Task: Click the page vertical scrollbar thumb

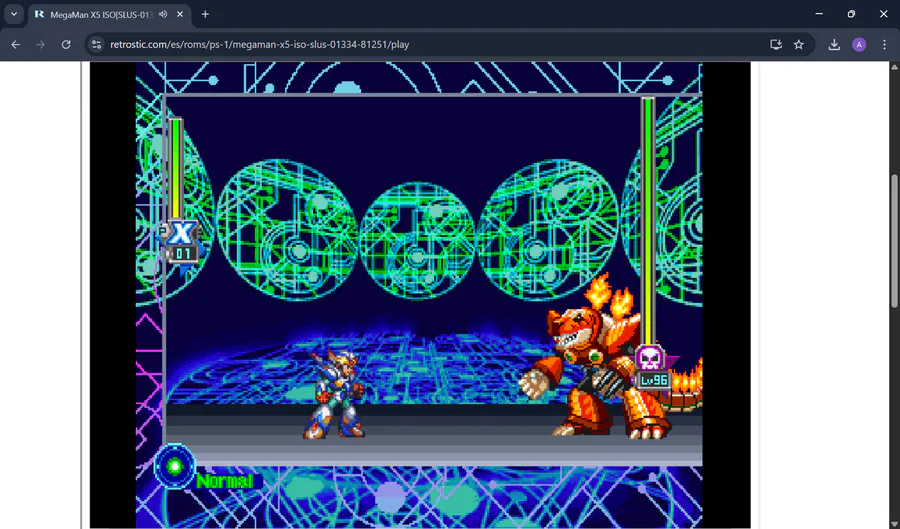Action: pyautogui.click(x=894, y=242)
